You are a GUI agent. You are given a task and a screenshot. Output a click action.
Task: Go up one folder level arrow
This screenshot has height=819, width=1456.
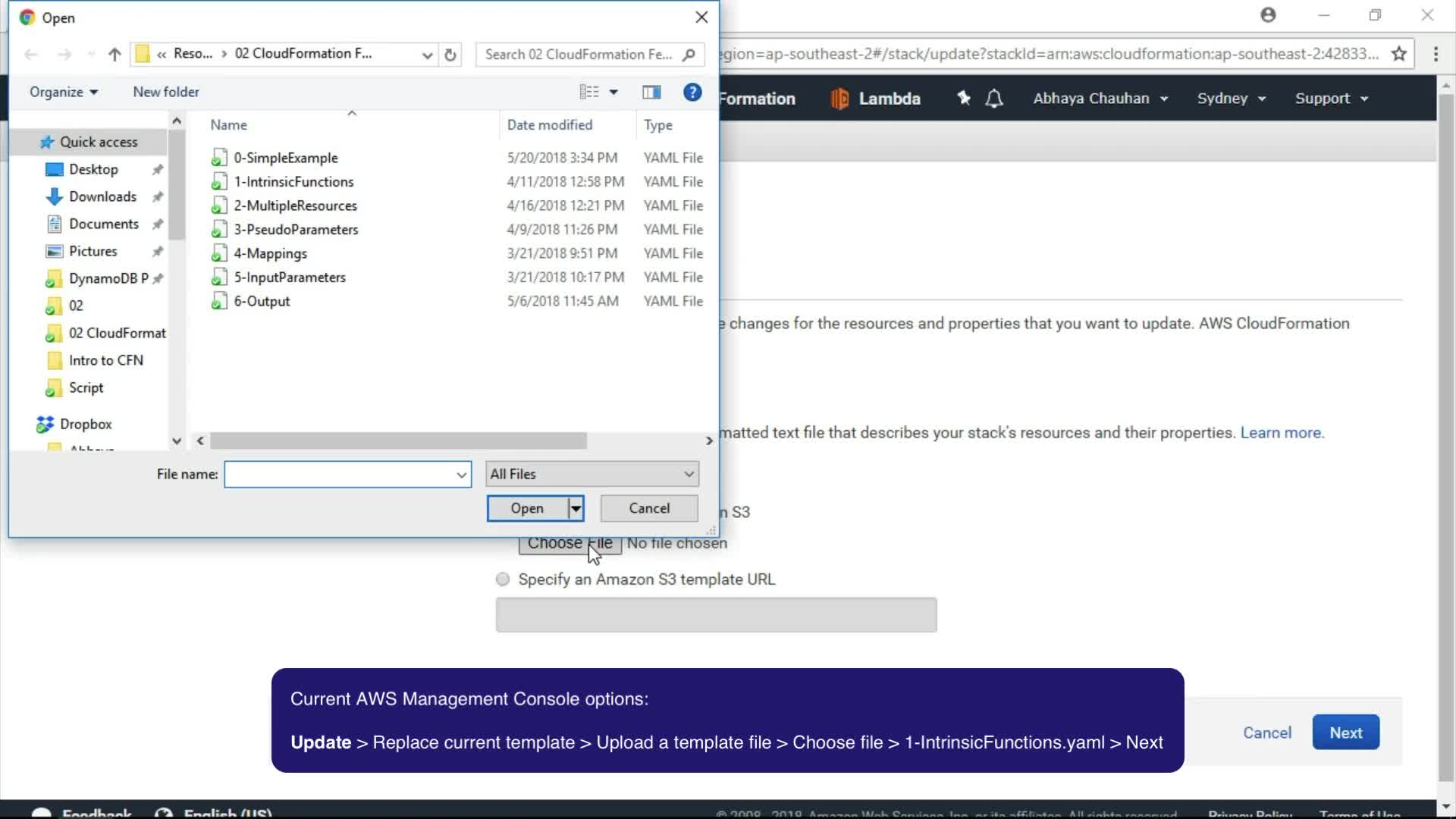click(115, 55)
